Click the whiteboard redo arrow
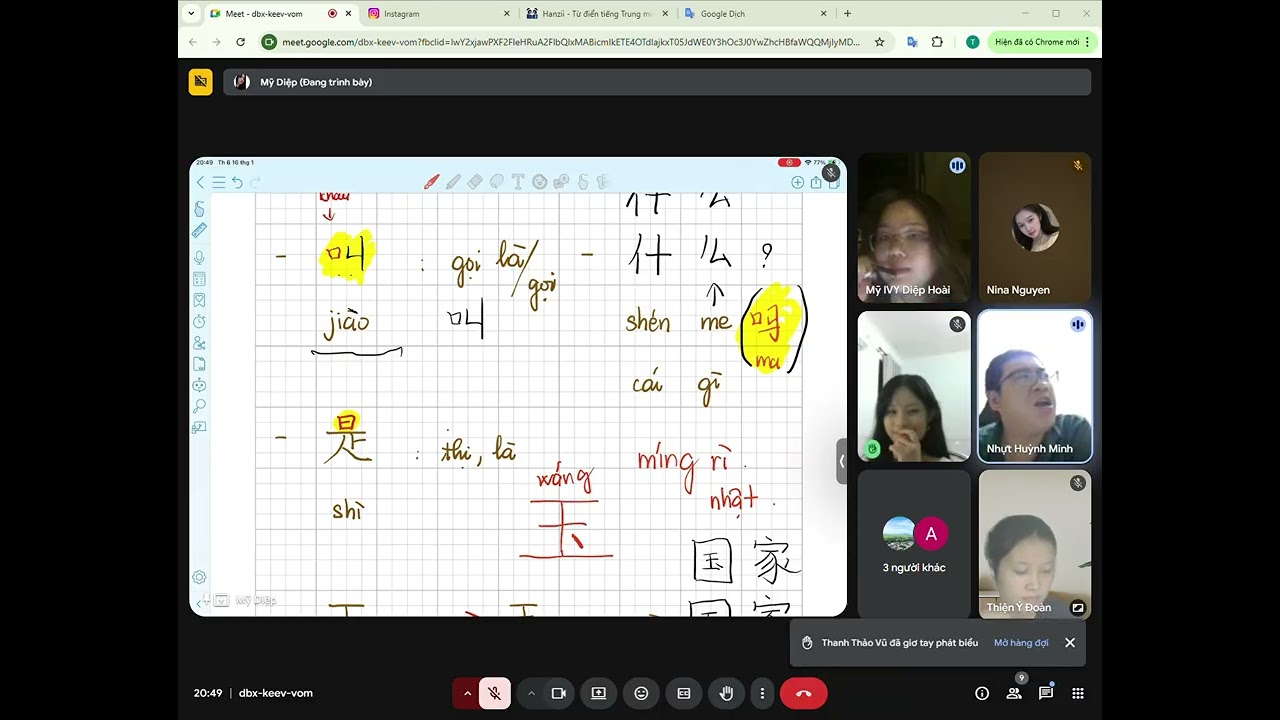This screenshot has height=720, width=1280. tap(256, 182)
